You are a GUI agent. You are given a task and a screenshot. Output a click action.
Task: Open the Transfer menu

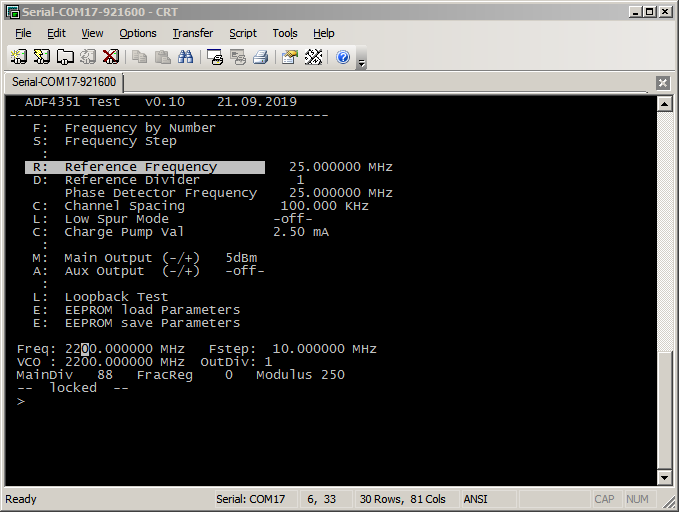click(193, 33)
